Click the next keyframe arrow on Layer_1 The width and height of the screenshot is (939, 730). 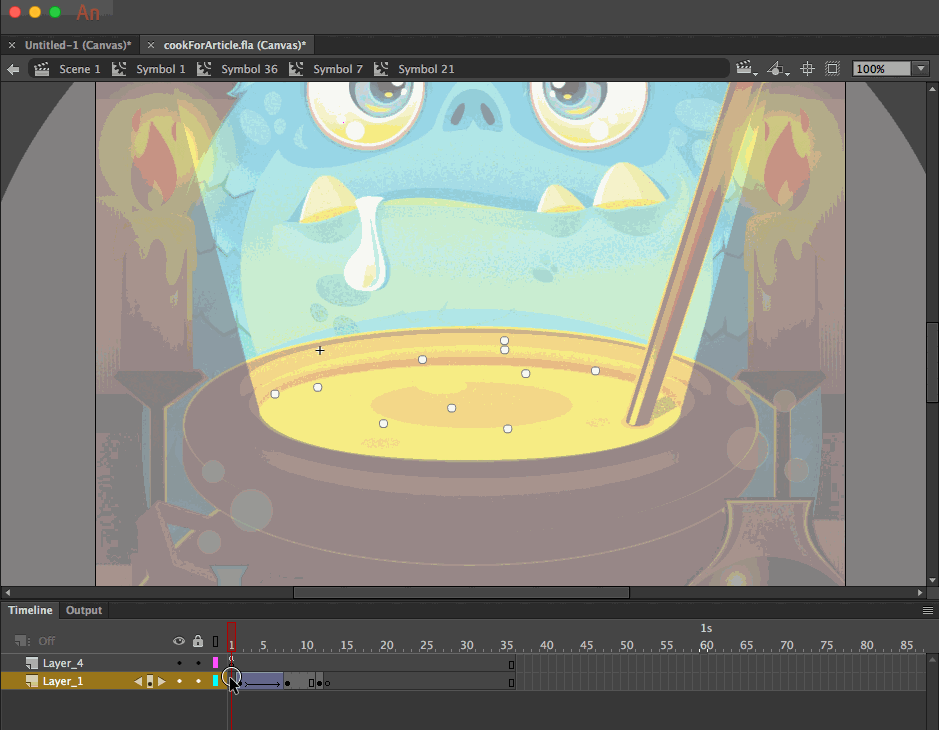(161, 681)
